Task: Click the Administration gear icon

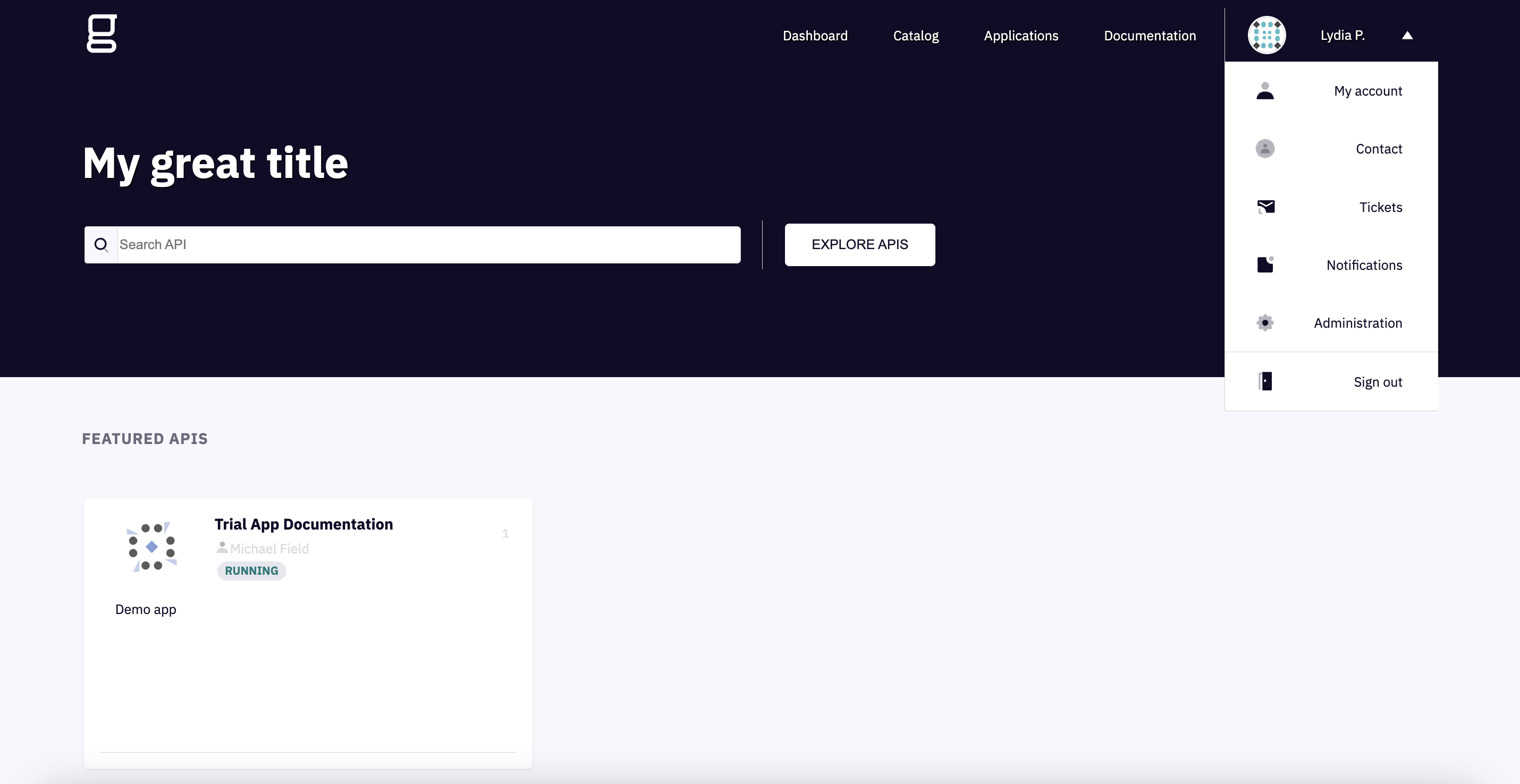Action: [x=1264, y=323]
